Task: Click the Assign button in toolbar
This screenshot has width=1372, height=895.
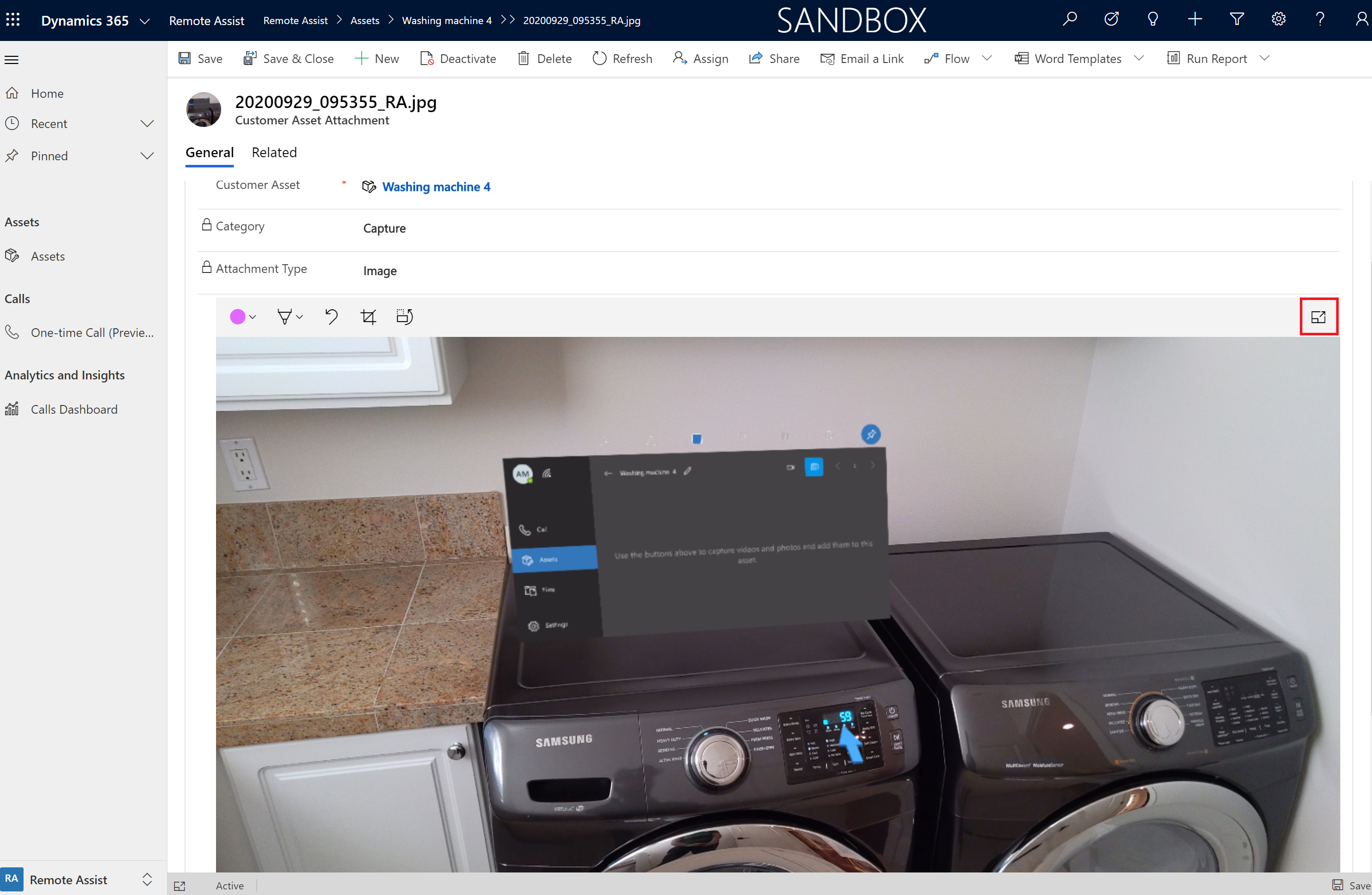Action: coord(701,58)
